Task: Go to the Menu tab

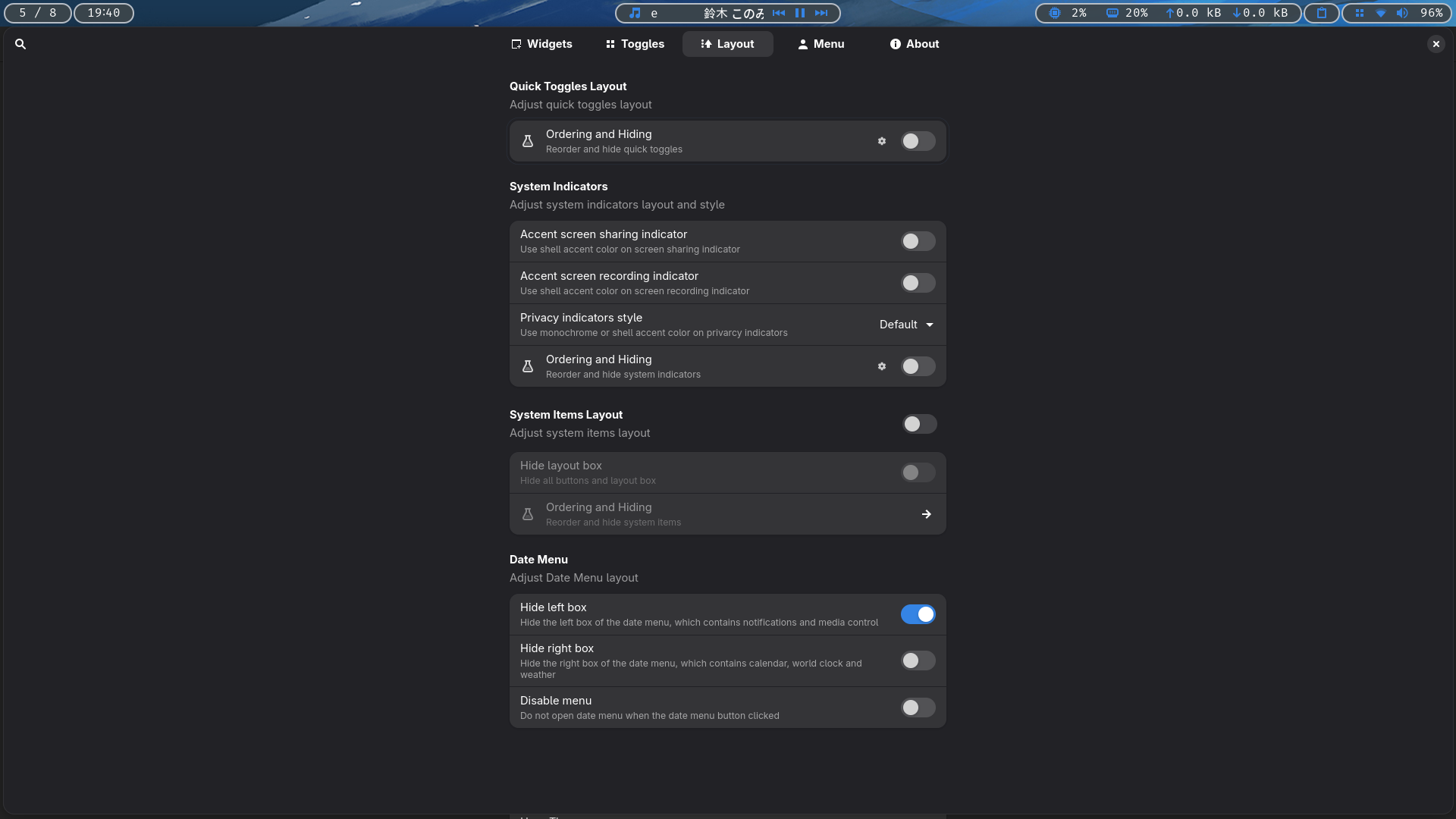Action: pos(821,44)
